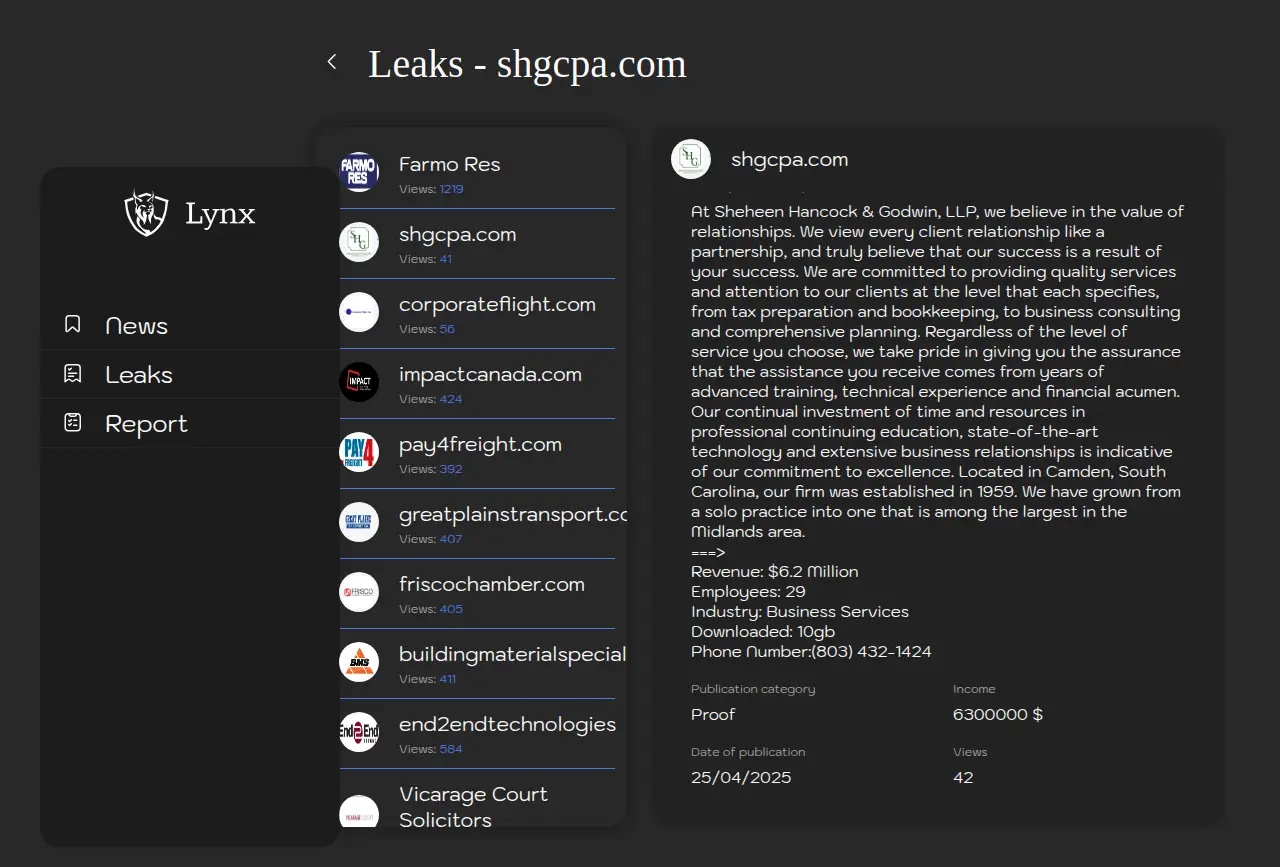Click the Farmo Res logo icon
1280x867 pixels.
(x=359, y=172)
